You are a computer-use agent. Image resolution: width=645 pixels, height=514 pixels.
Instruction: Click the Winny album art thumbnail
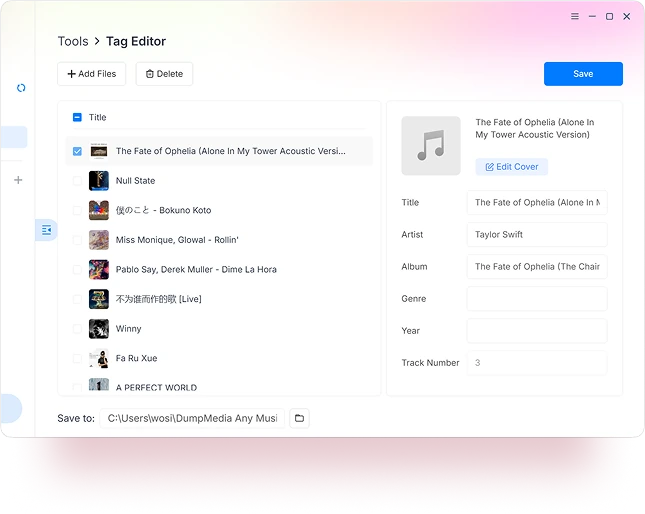coord(98,329)
